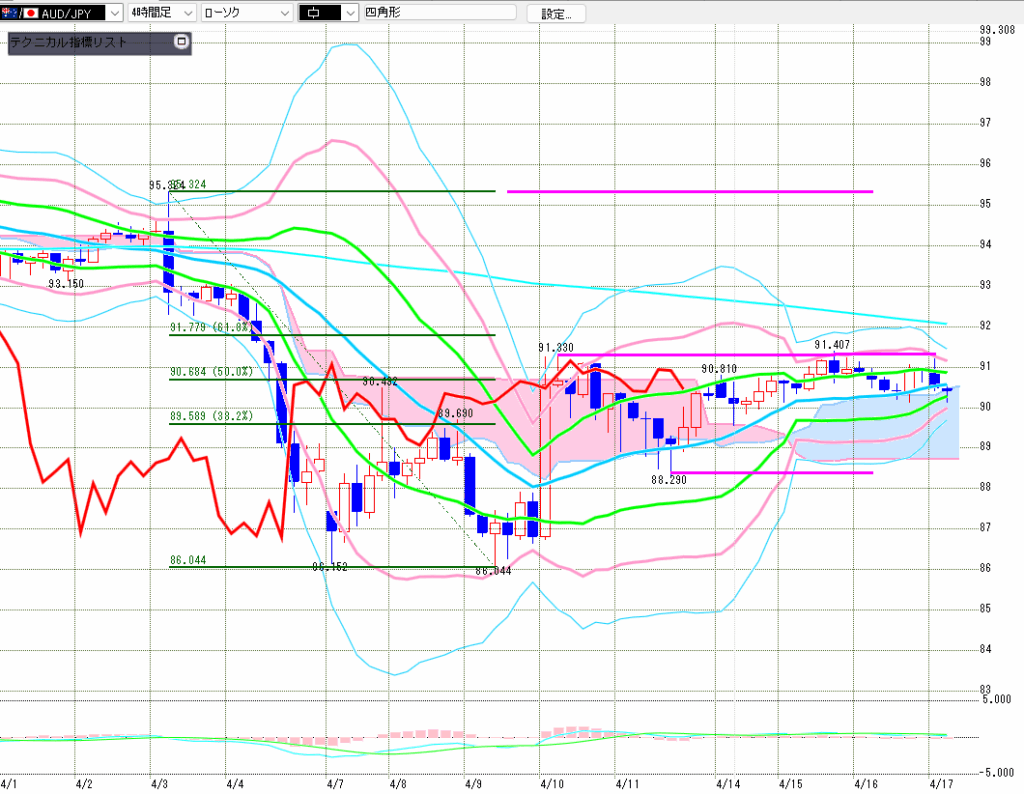The image size is (1024, 794).
Task: Click the 91.407 high price label
Action: point(832,344)
